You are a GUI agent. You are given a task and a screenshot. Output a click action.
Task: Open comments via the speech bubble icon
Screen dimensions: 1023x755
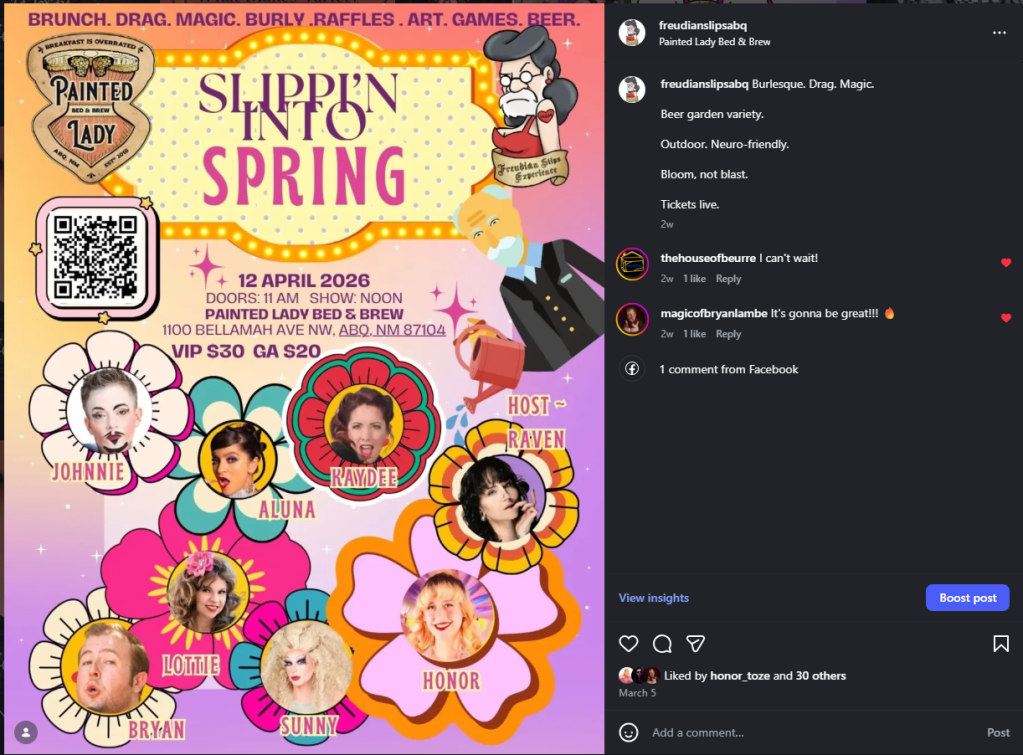coord(662,644)
